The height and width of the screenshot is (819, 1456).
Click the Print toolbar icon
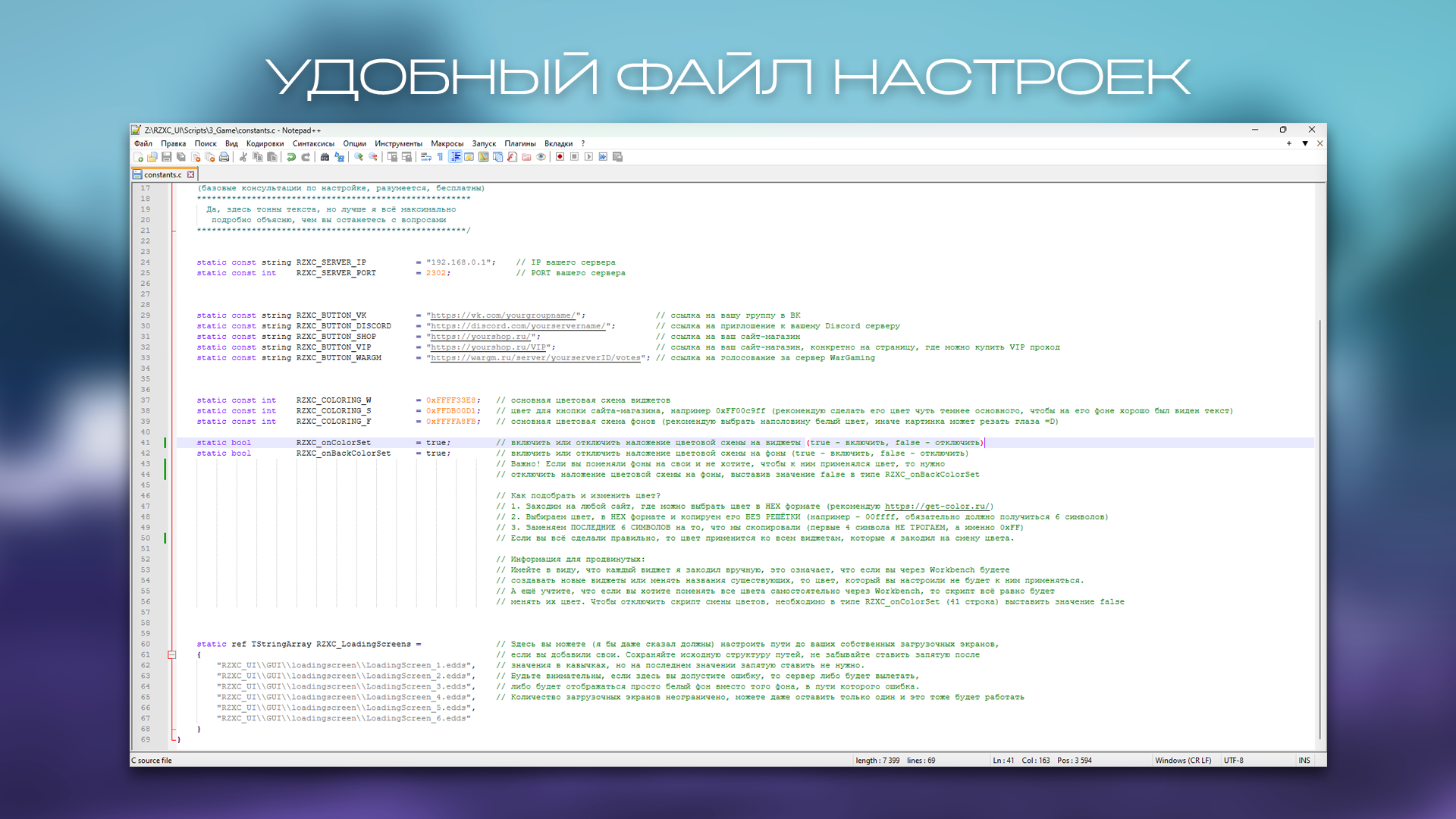[224, 157]
